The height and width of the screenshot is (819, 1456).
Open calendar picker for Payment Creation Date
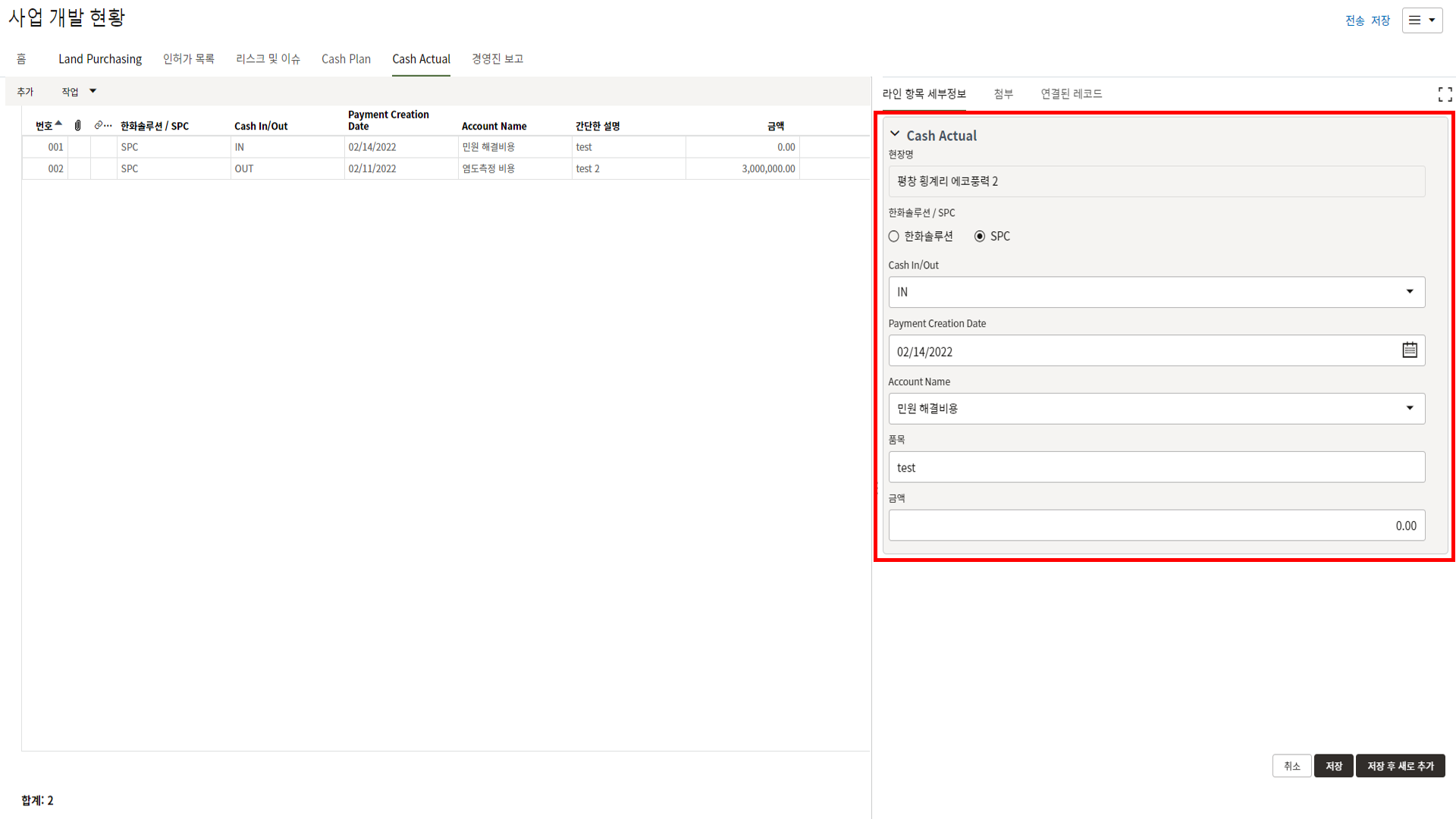[1409, 350]
